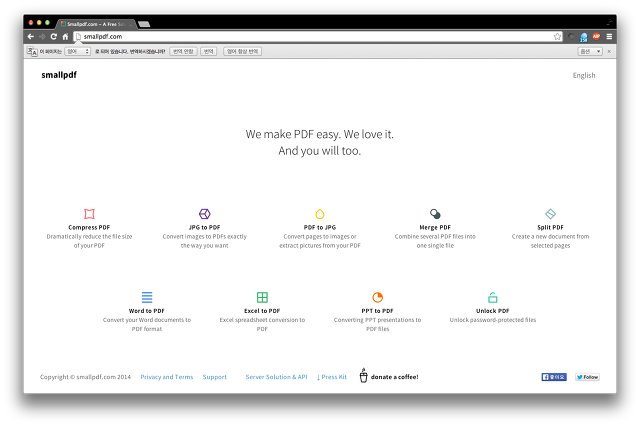Screen dimensions: 640x426
Task: Click the smallpdf logo
Action: tap(59, 75)
